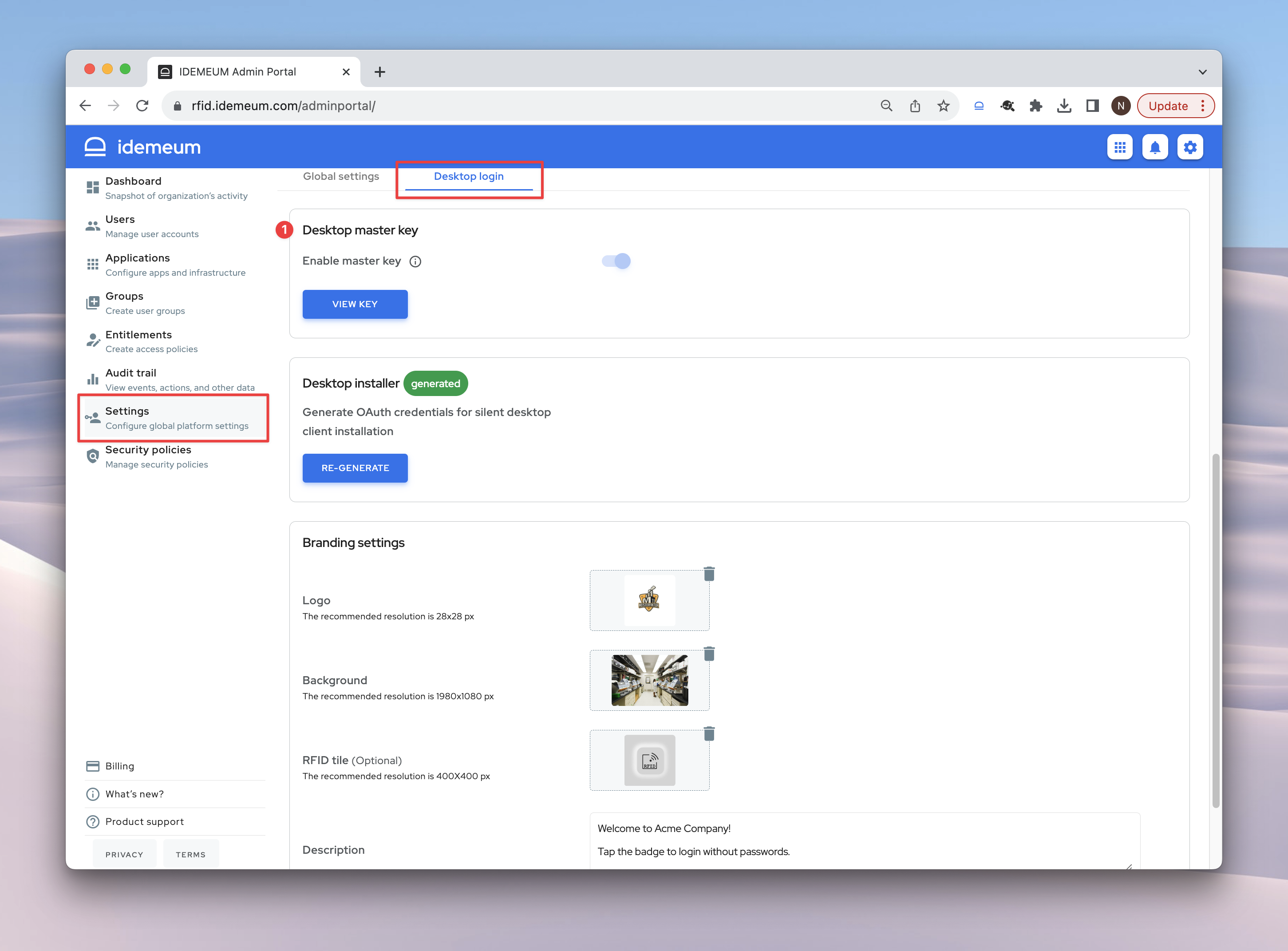Open the Chrome three-dot menu
This screenshot has height=951, width=1288.
pyautogui.click(x=1202, y=106)
